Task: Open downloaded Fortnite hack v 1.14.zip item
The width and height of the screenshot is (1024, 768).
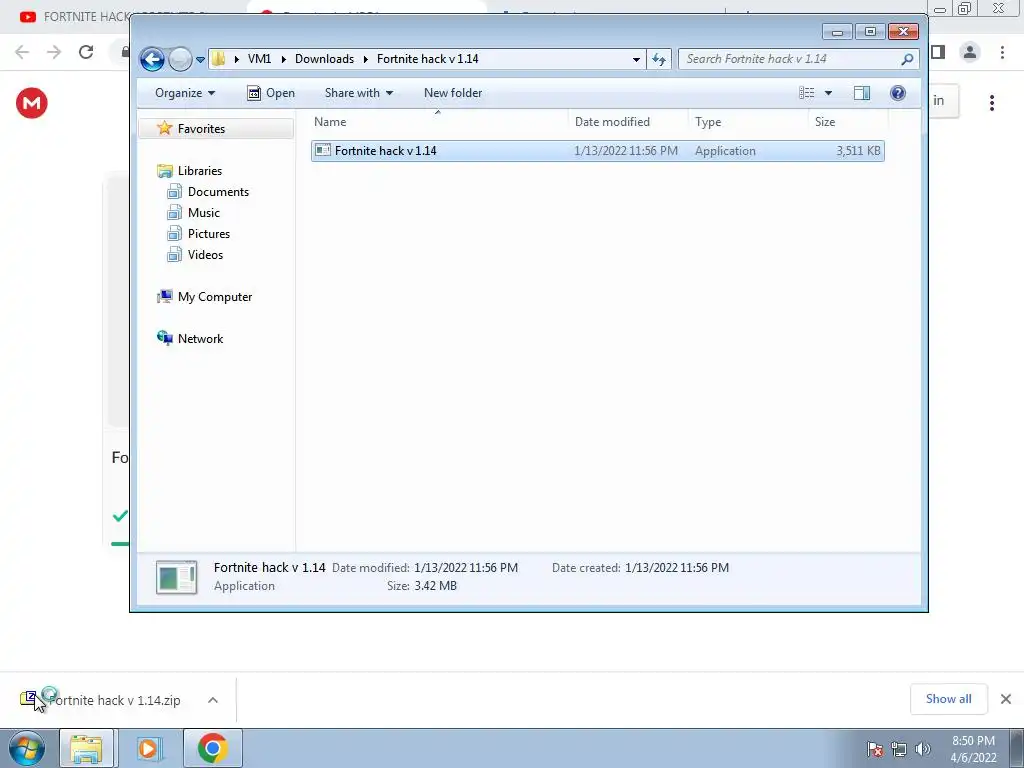Action: coord(101,700)
